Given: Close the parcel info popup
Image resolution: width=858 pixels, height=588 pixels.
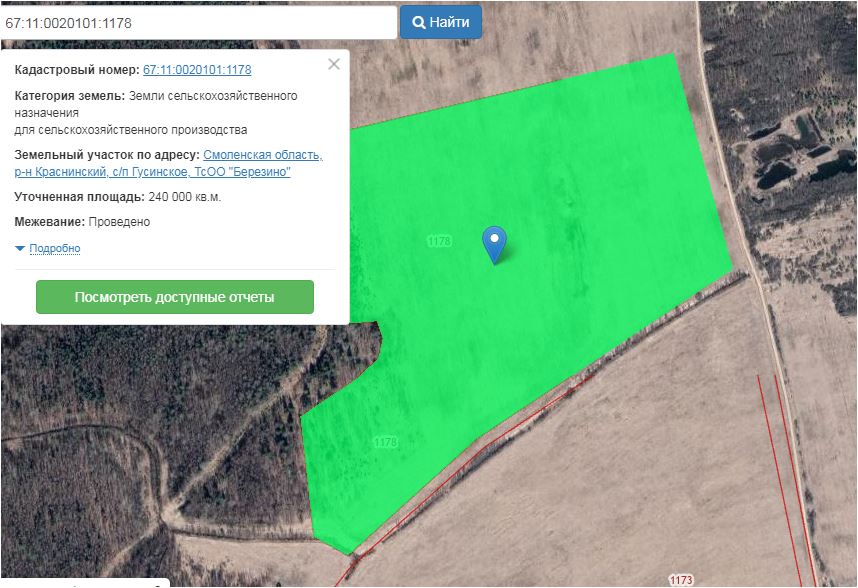Looking at the screenshot, I should coord(334,64).
